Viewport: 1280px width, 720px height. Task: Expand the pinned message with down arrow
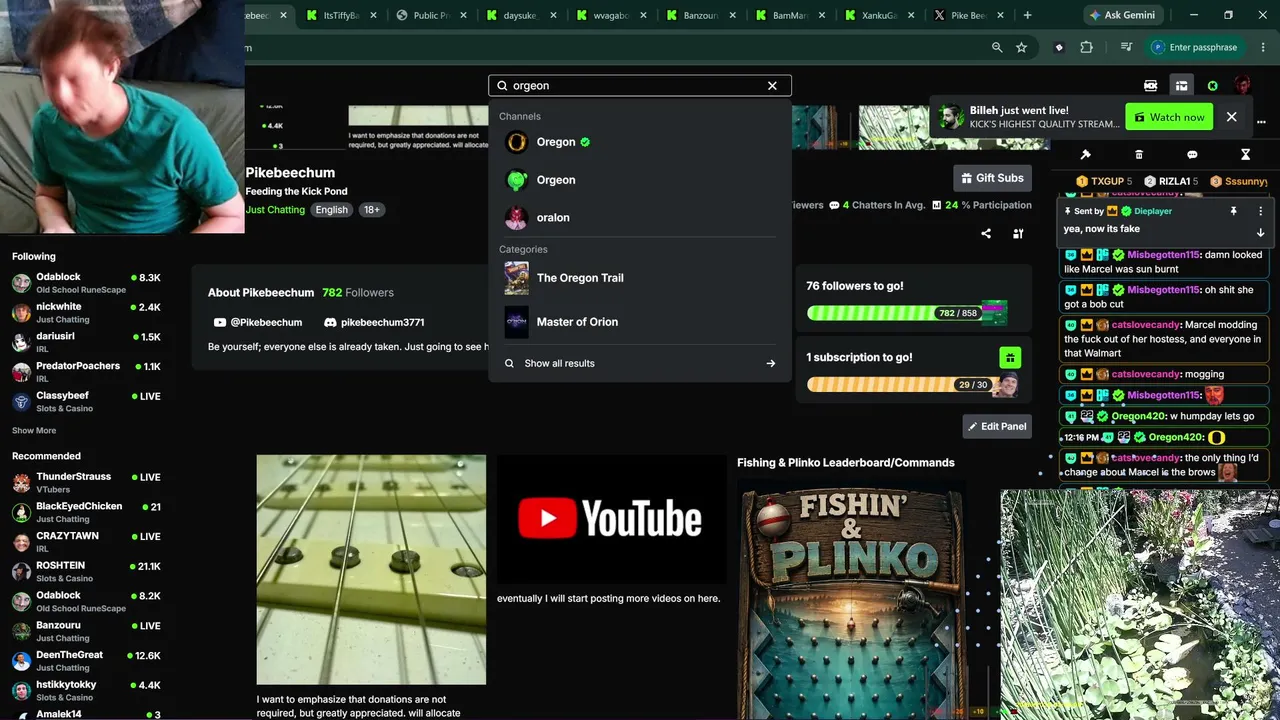pyautogui.click(x=1260, y=232)
